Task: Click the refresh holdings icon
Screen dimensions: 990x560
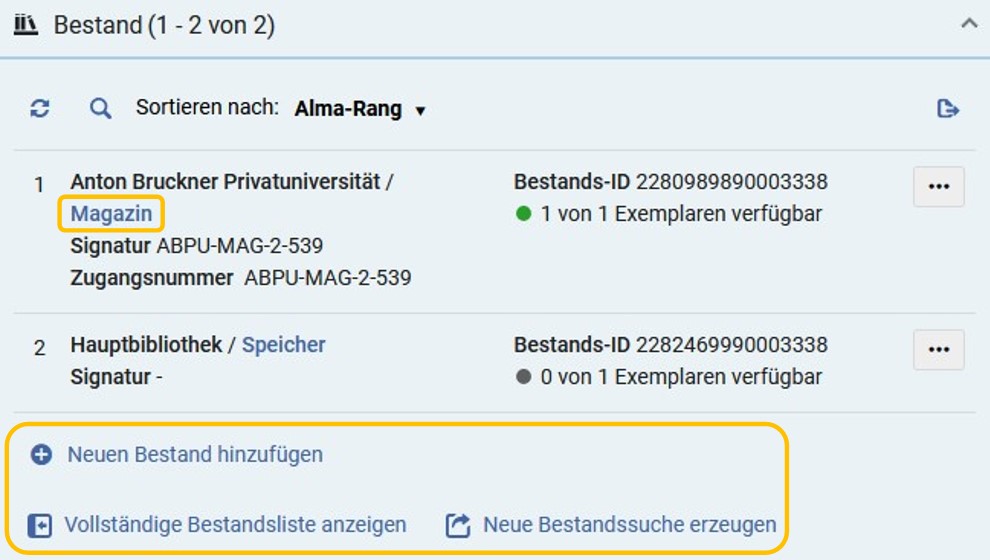Action: point(40,109)
